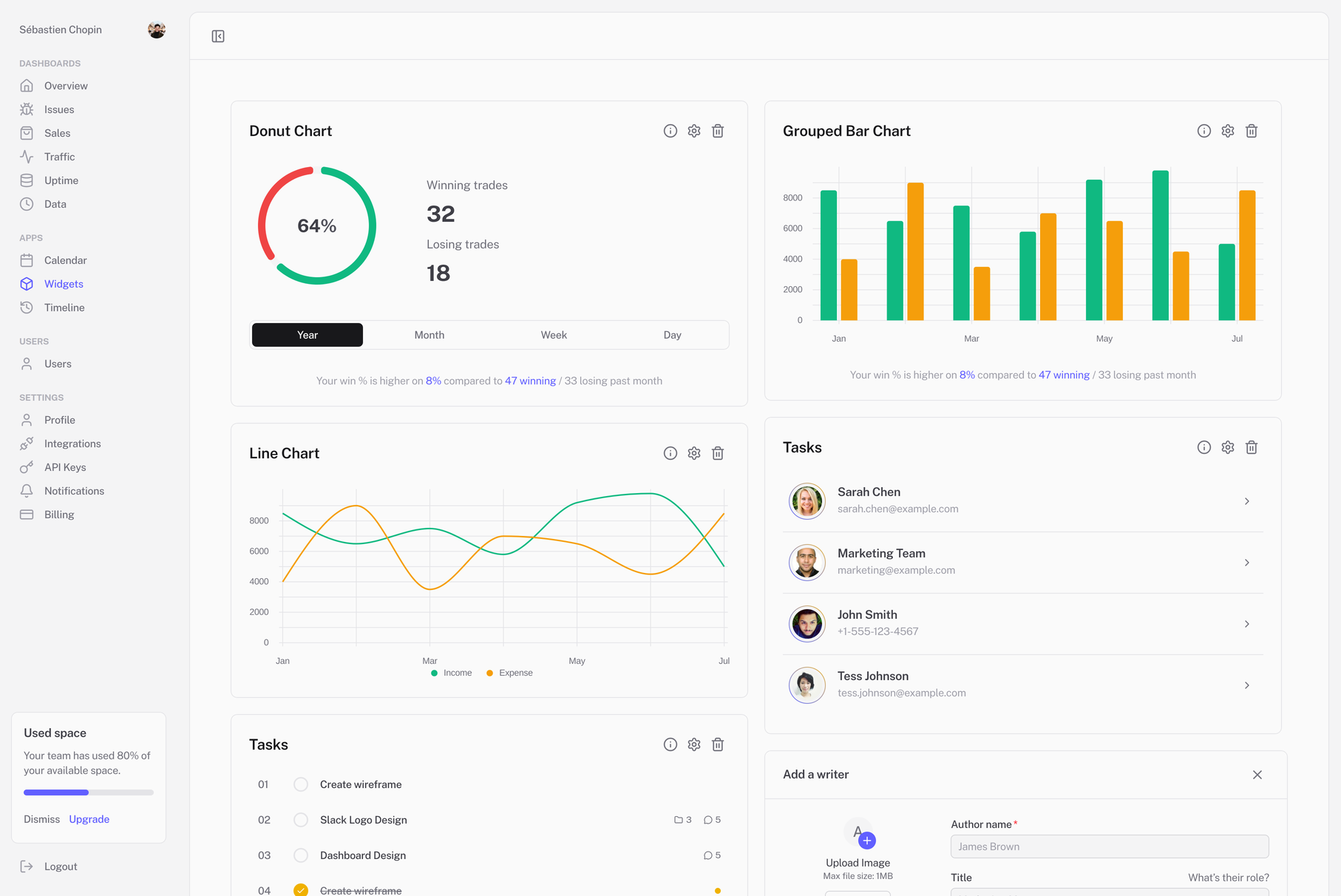Open the Issues bug icon in sidebar
The width and height of the screenshot is (1341, 896).
coord(27,109)
